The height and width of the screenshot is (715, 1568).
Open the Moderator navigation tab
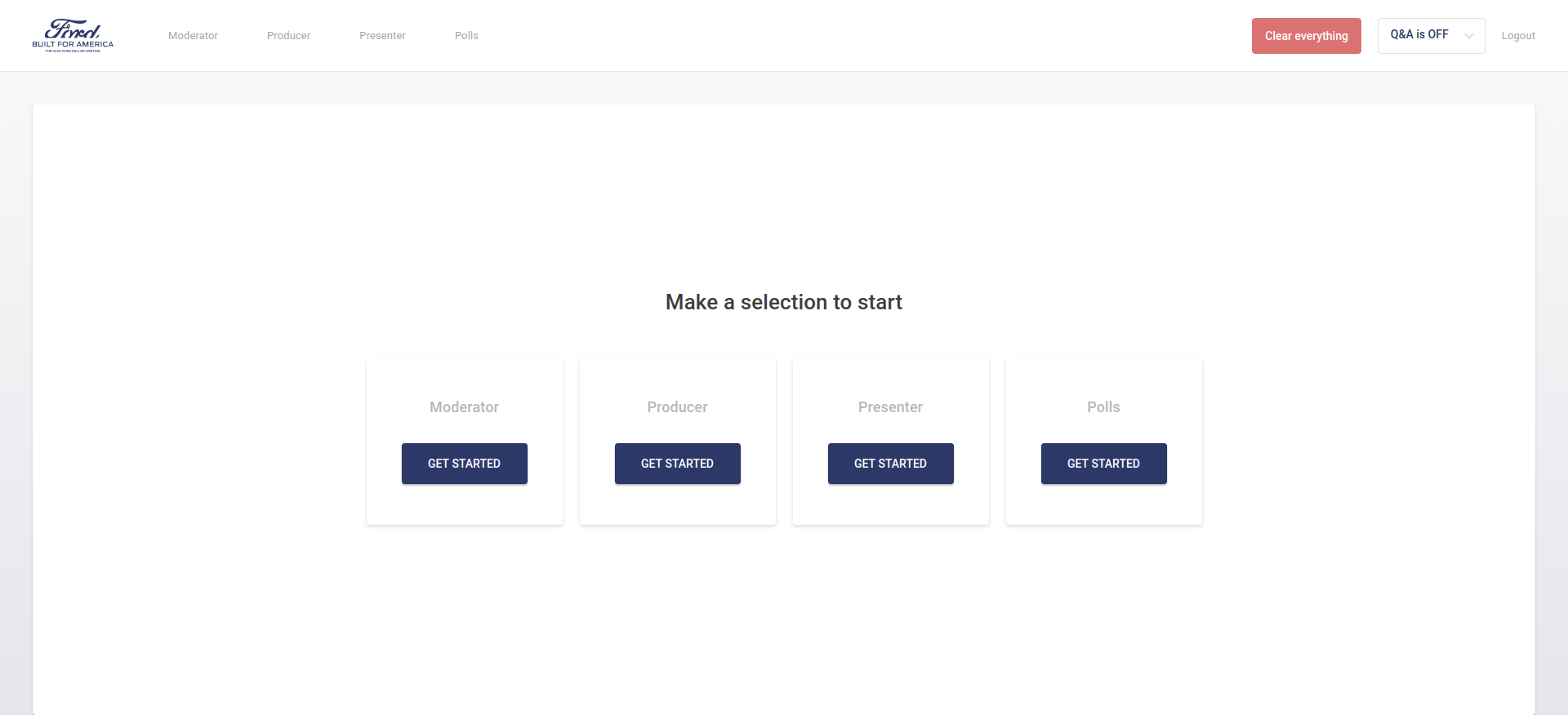[x=193, y=36]
